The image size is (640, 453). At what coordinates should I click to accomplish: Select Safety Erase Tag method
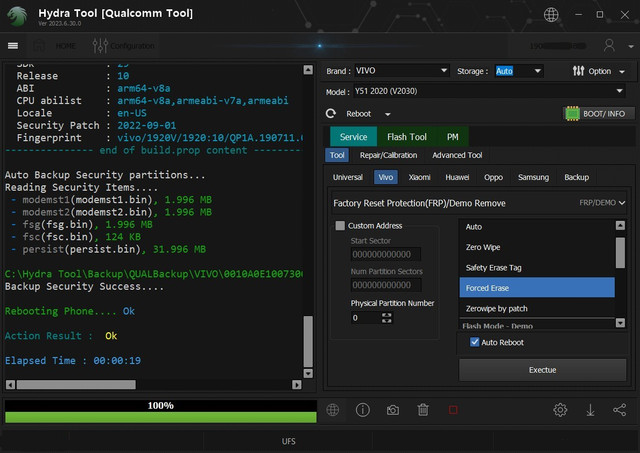point(537,268)
